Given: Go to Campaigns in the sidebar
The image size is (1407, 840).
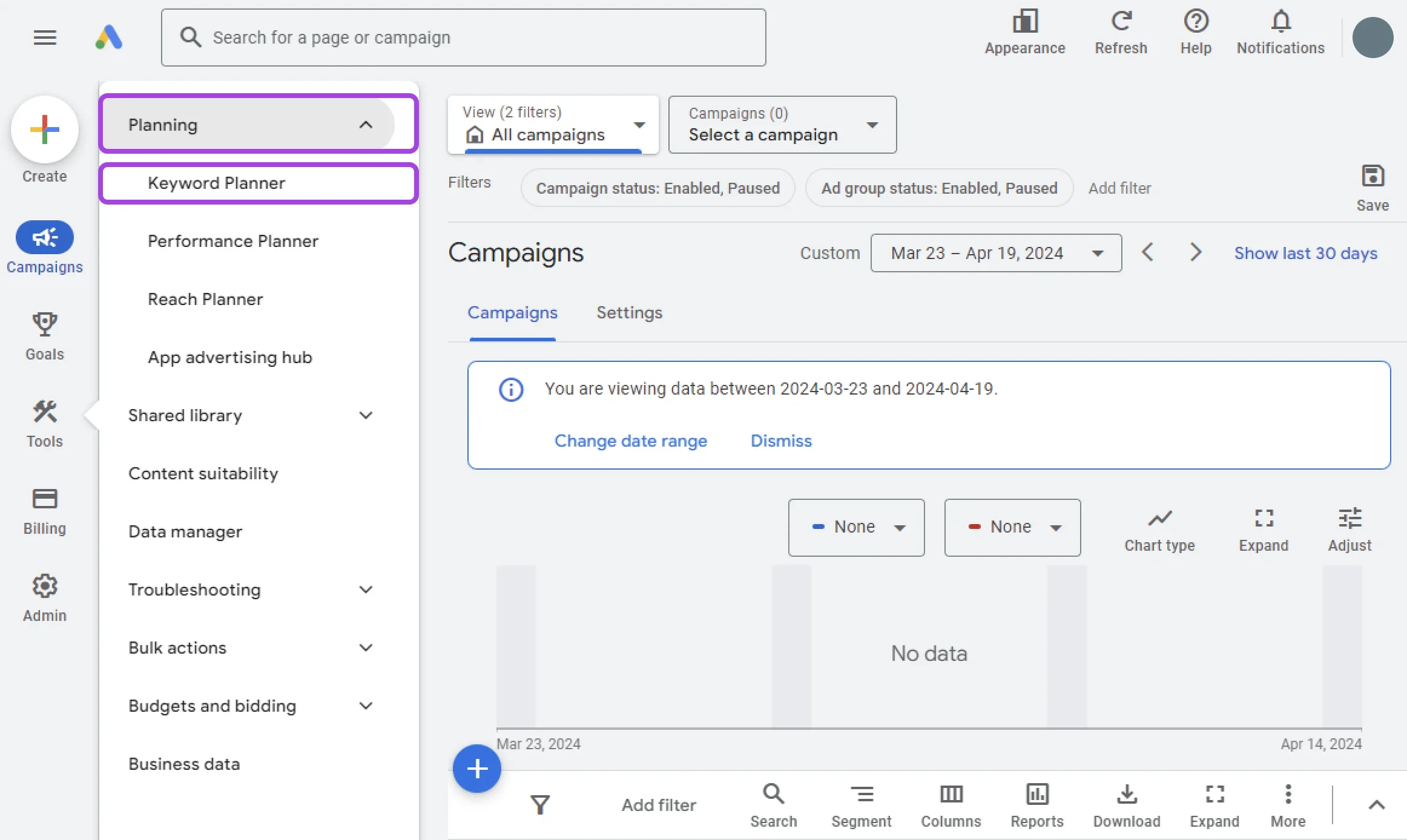Looking at the screenshot, I should (45, 248).
